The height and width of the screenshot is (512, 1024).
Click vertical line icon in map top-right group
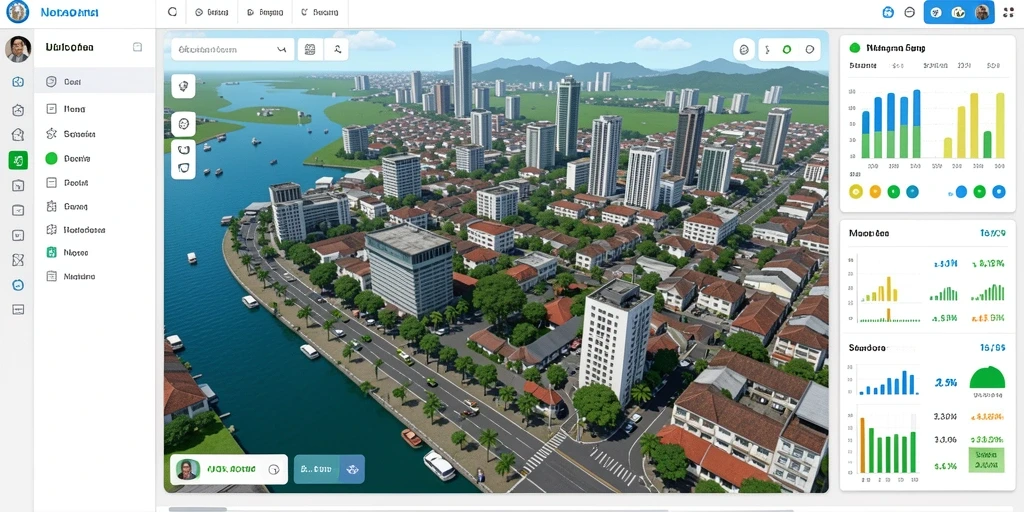(767, 49)
